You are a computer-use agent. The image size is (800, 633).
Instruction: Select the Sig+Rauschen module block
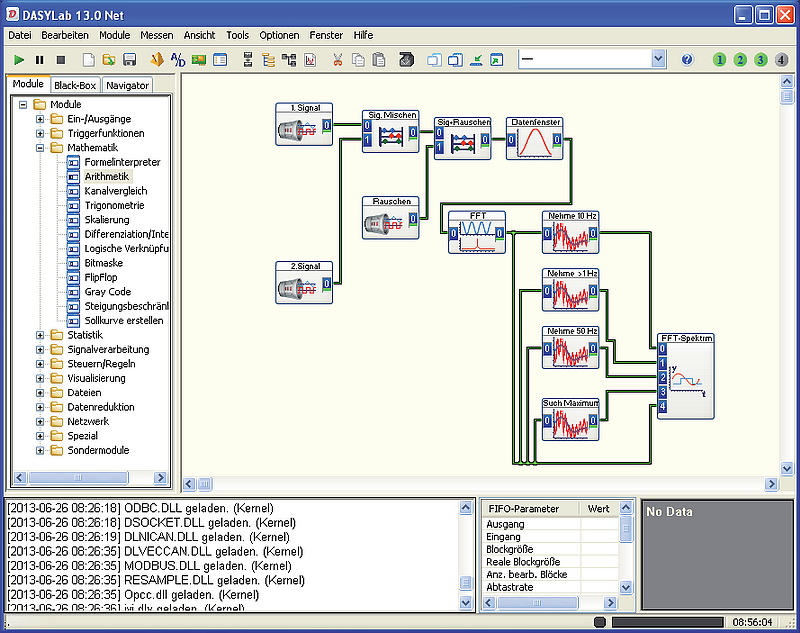(x=463, y=139)
